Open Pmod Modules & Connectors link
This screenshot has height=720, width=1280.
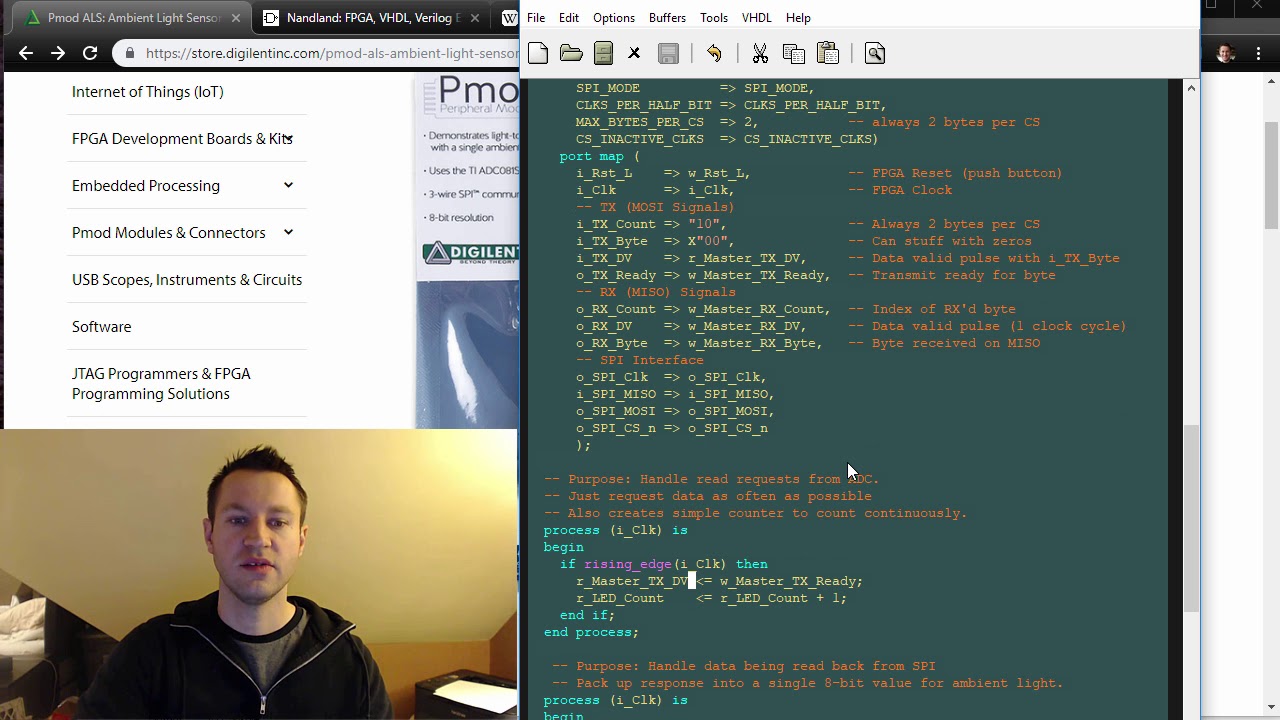coord(169,233)
